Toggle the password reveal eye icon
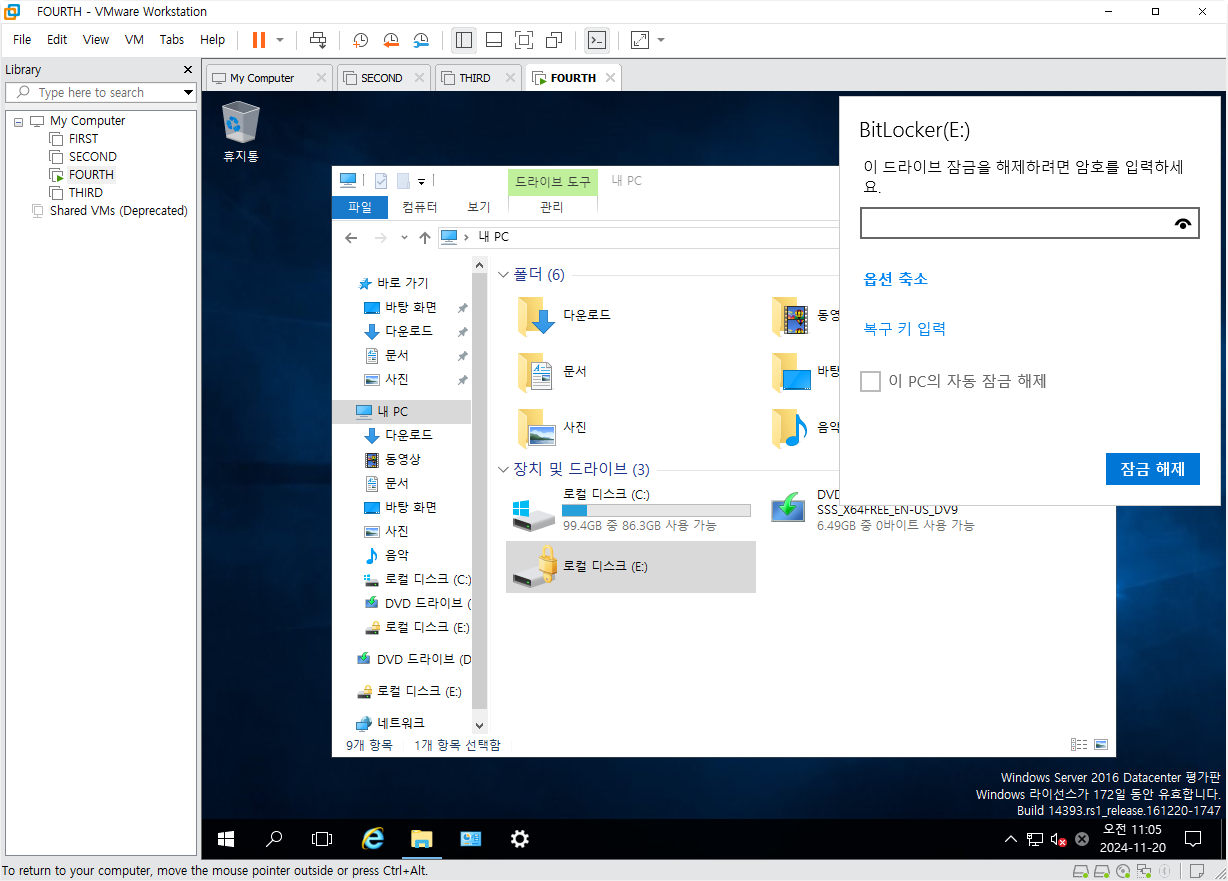 click(1184, 224)
